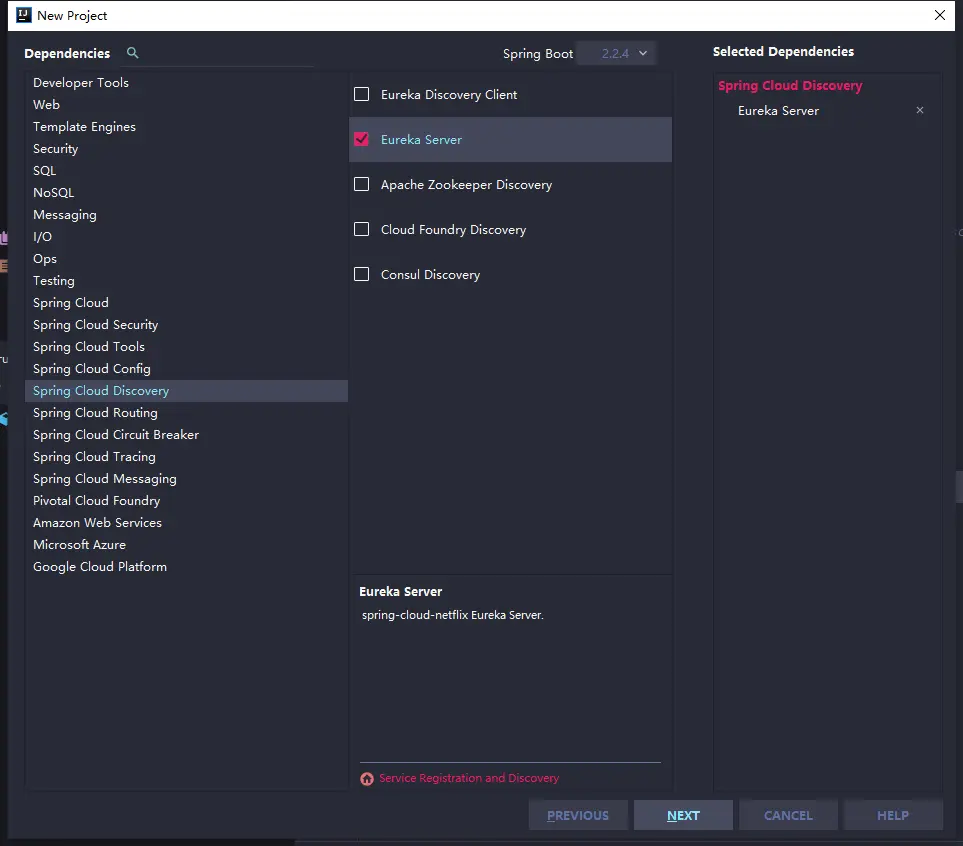Choose Spring Cloud Routing category

[187, 413]
